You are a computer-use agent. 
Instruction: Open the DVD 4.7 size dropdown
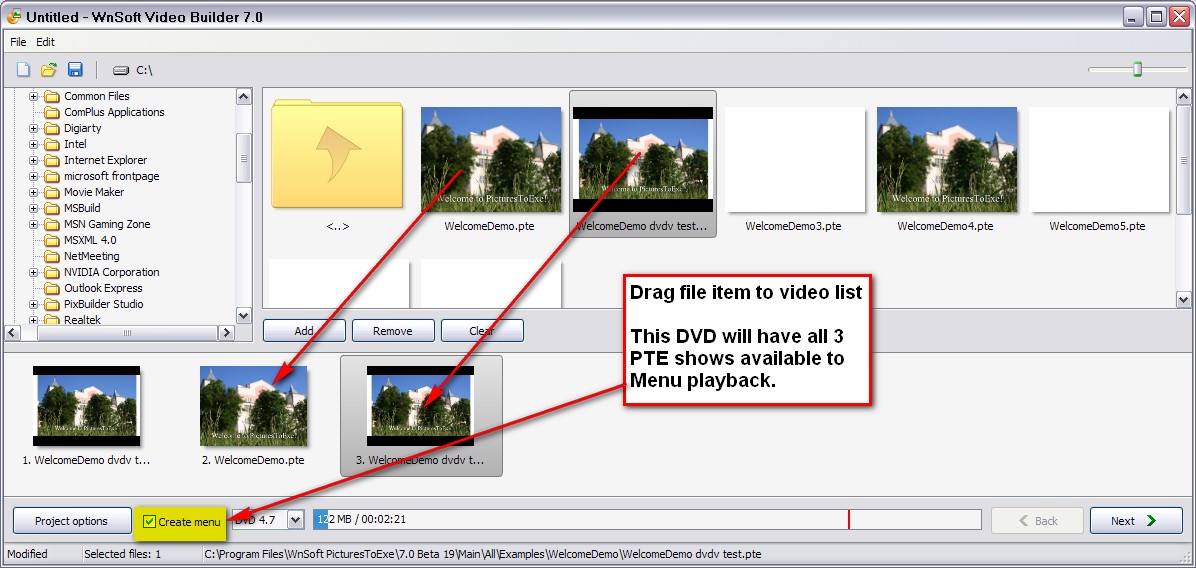[x=295, y=520]
